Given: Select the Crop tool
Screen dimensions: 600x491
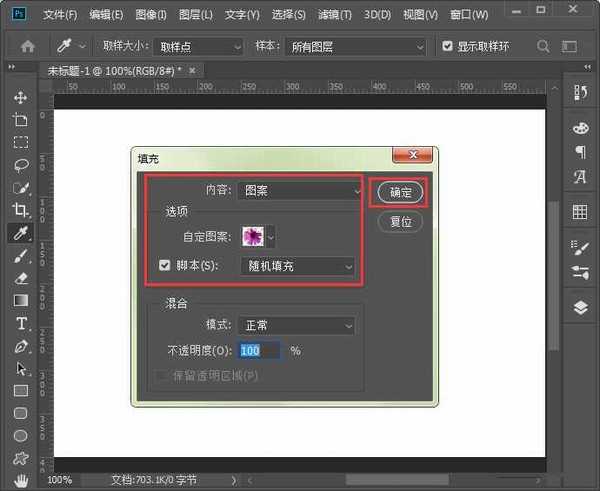Looking at the screenshot, I should 20,210.
